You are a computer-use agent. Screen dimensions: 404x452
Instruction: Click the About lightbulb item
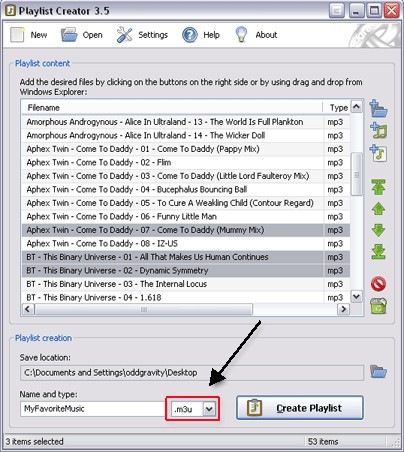click(256, 35)
